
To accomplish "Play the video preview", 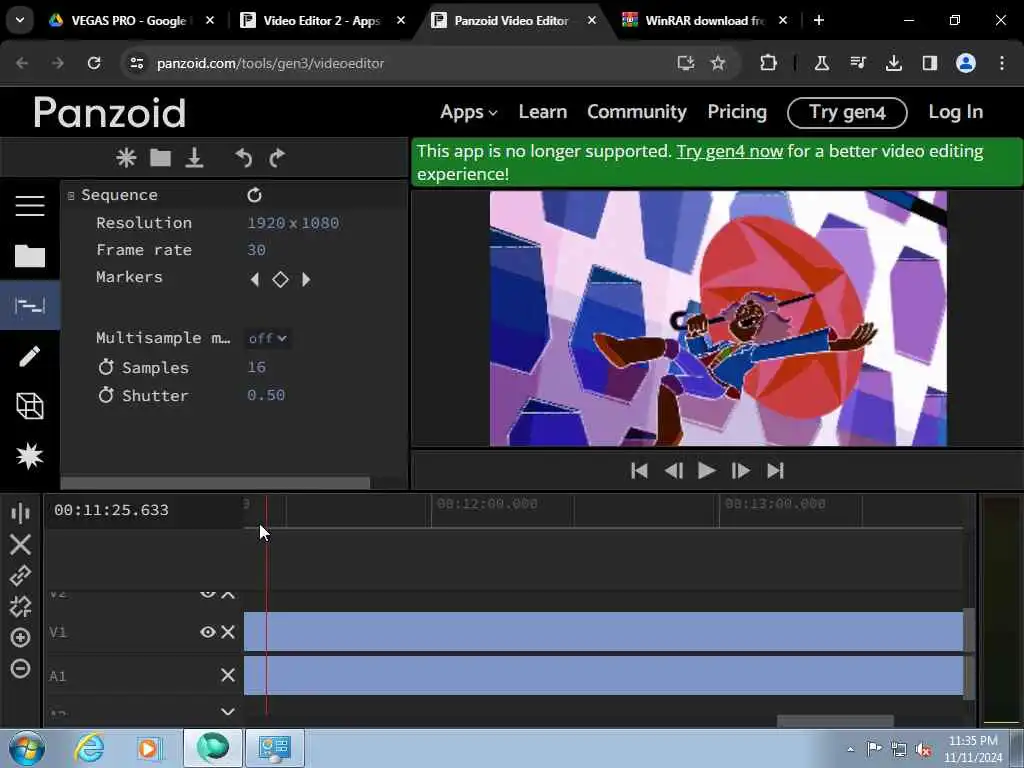I will tap(707, 471).
